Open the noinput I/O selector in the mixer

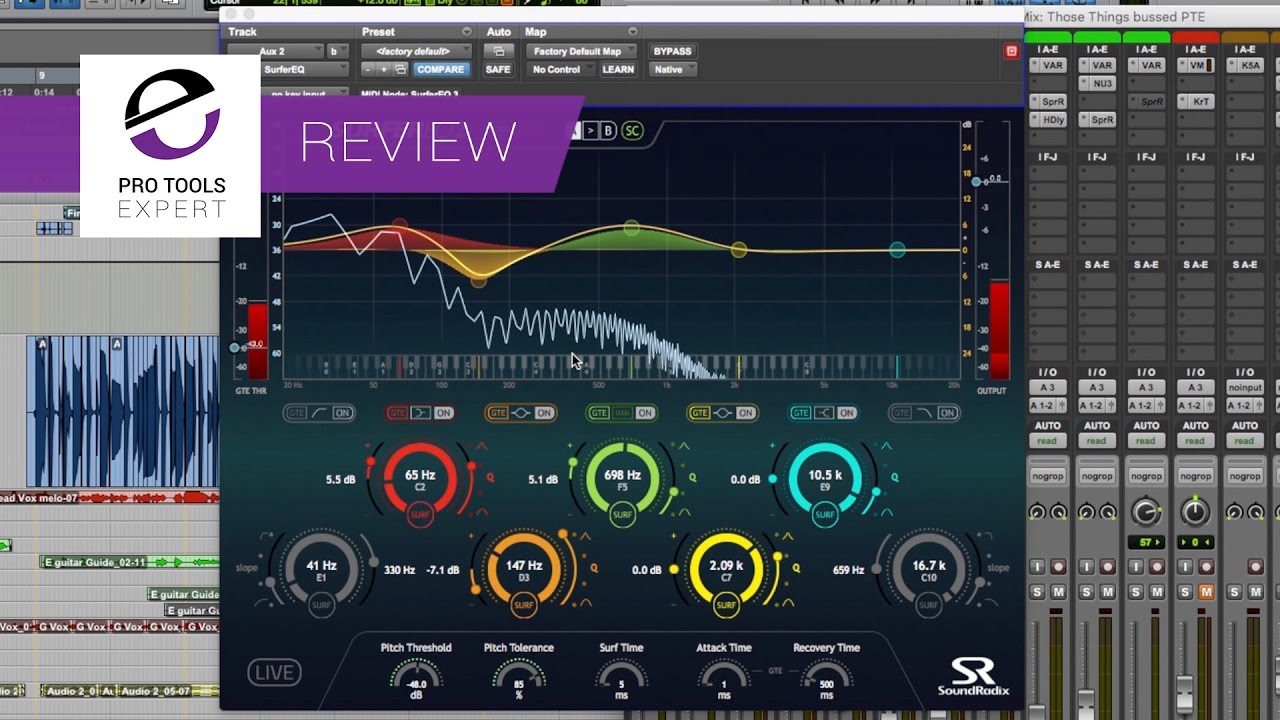coord(1244,388)
